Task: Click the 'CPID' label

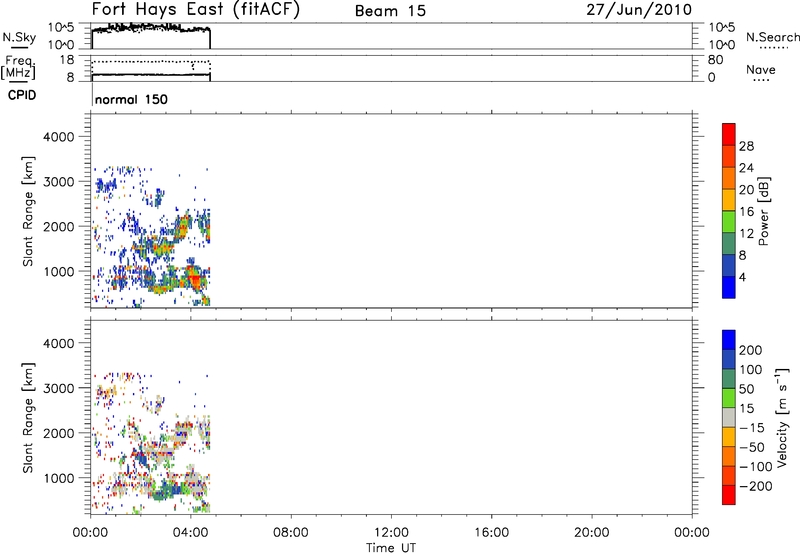Action: 22,95
